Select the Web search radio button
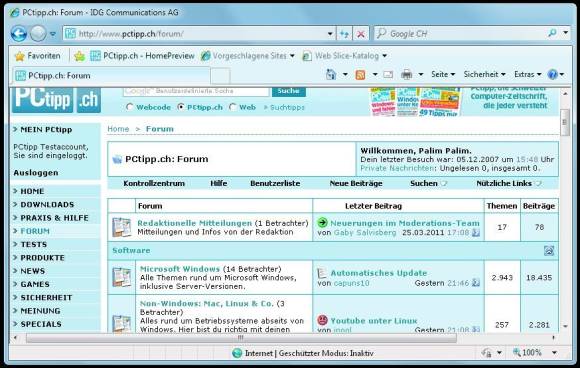The image size is (580, 368). pyautogui.click(x=233, y=107)
